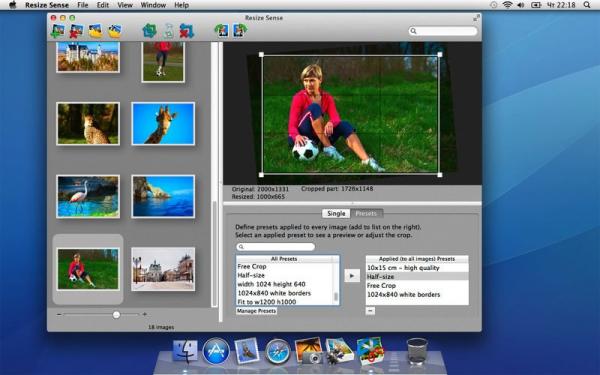Screen dimensions: 600x375
Task: Select 'width 1024 height 640' preset
Action: 285,284
